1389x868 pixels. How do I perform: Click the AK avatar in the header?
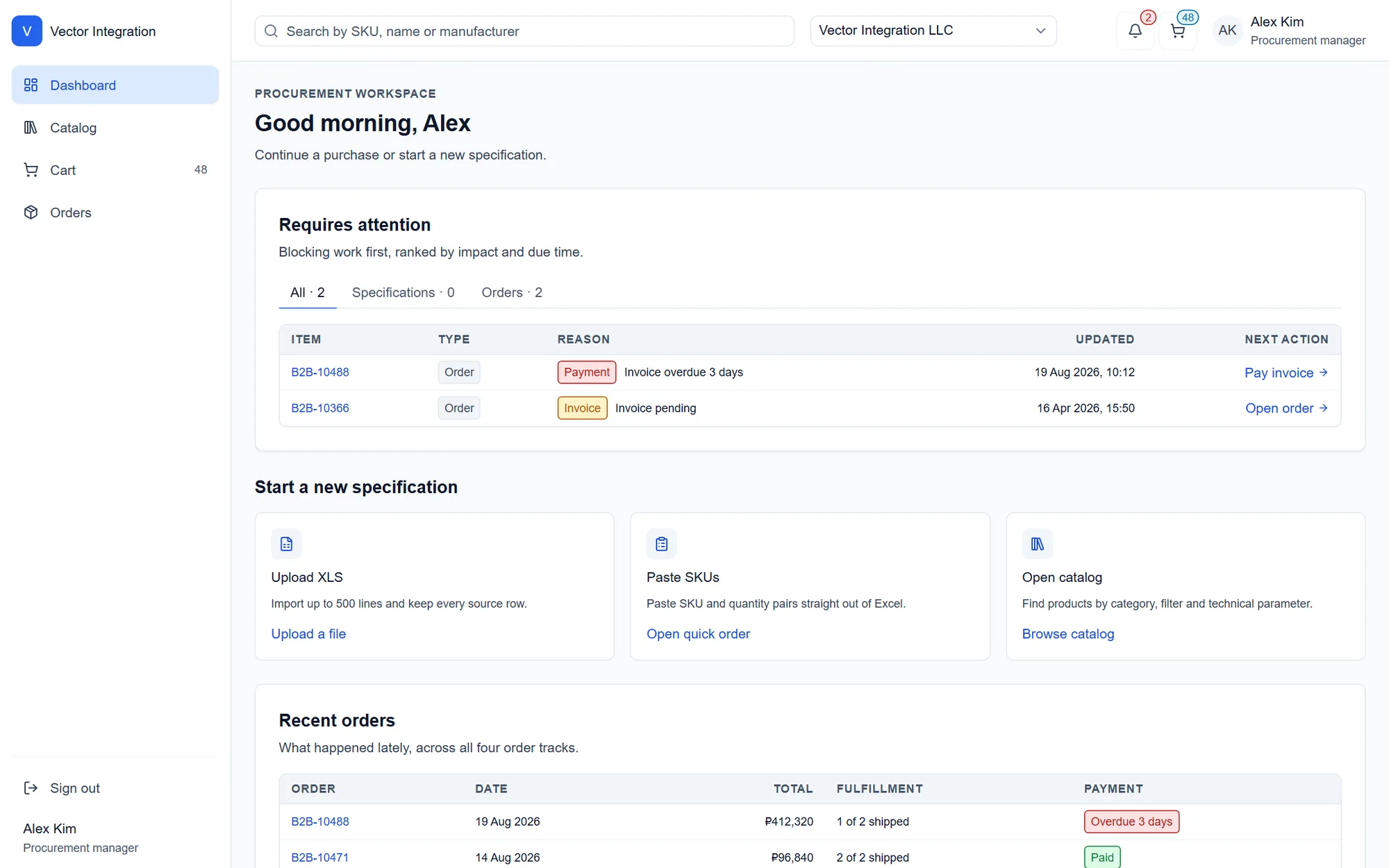point(1227,31)
